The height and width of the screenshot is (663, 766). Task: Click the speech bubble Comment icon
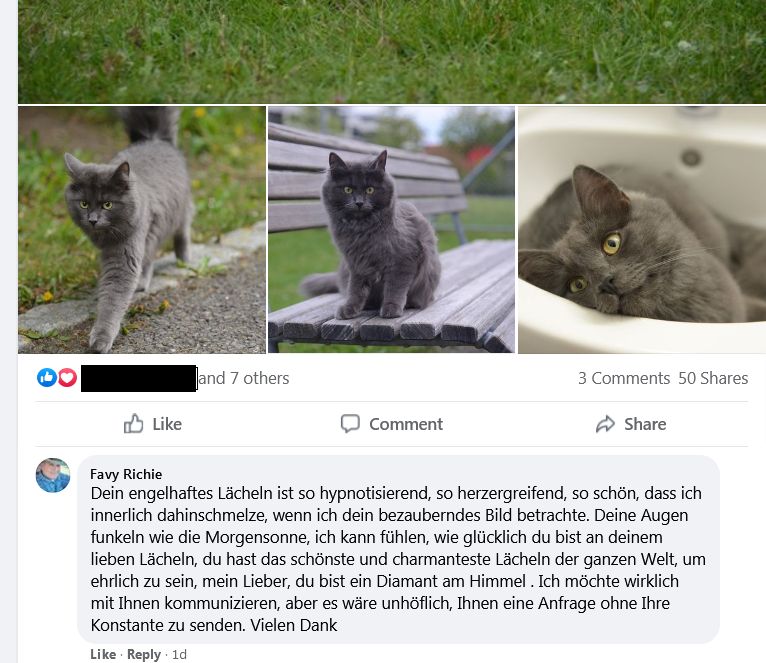(x=350, y=424)
